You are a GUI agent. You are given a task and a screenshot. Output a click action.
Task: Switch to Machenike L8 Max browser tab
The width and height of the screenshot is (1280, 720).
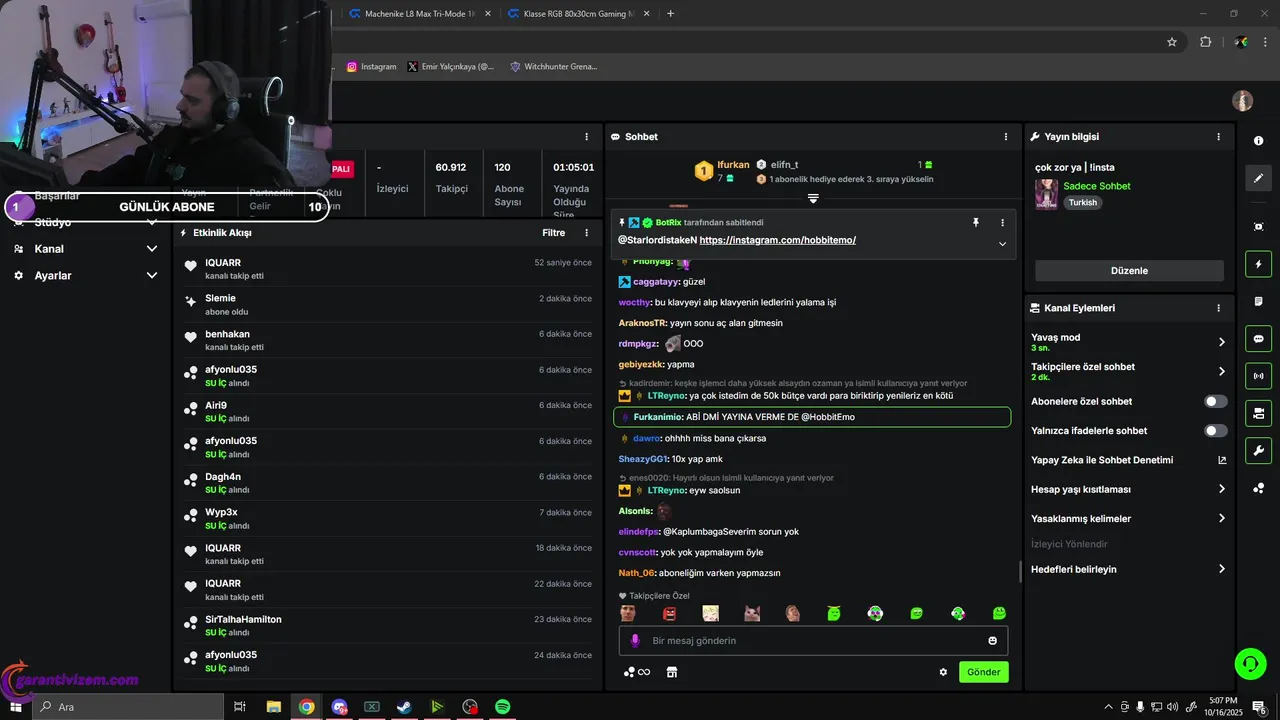tap(418, 14)
